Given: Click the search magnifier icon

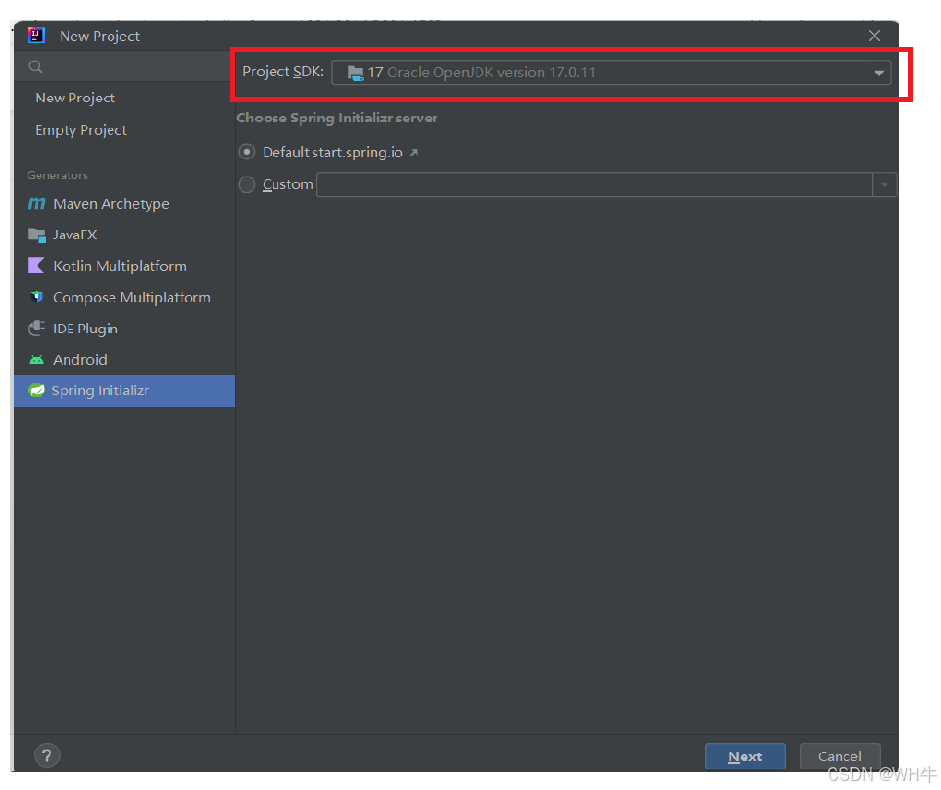Looking at the screenshot, I should coord(35,67).
